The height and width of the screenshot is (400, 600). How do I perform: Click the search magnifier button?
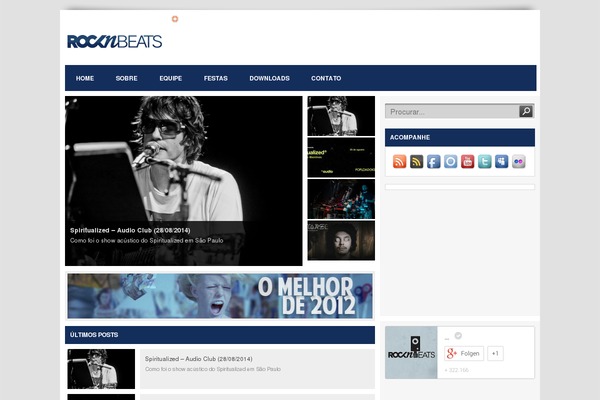(x=526, y=111)
